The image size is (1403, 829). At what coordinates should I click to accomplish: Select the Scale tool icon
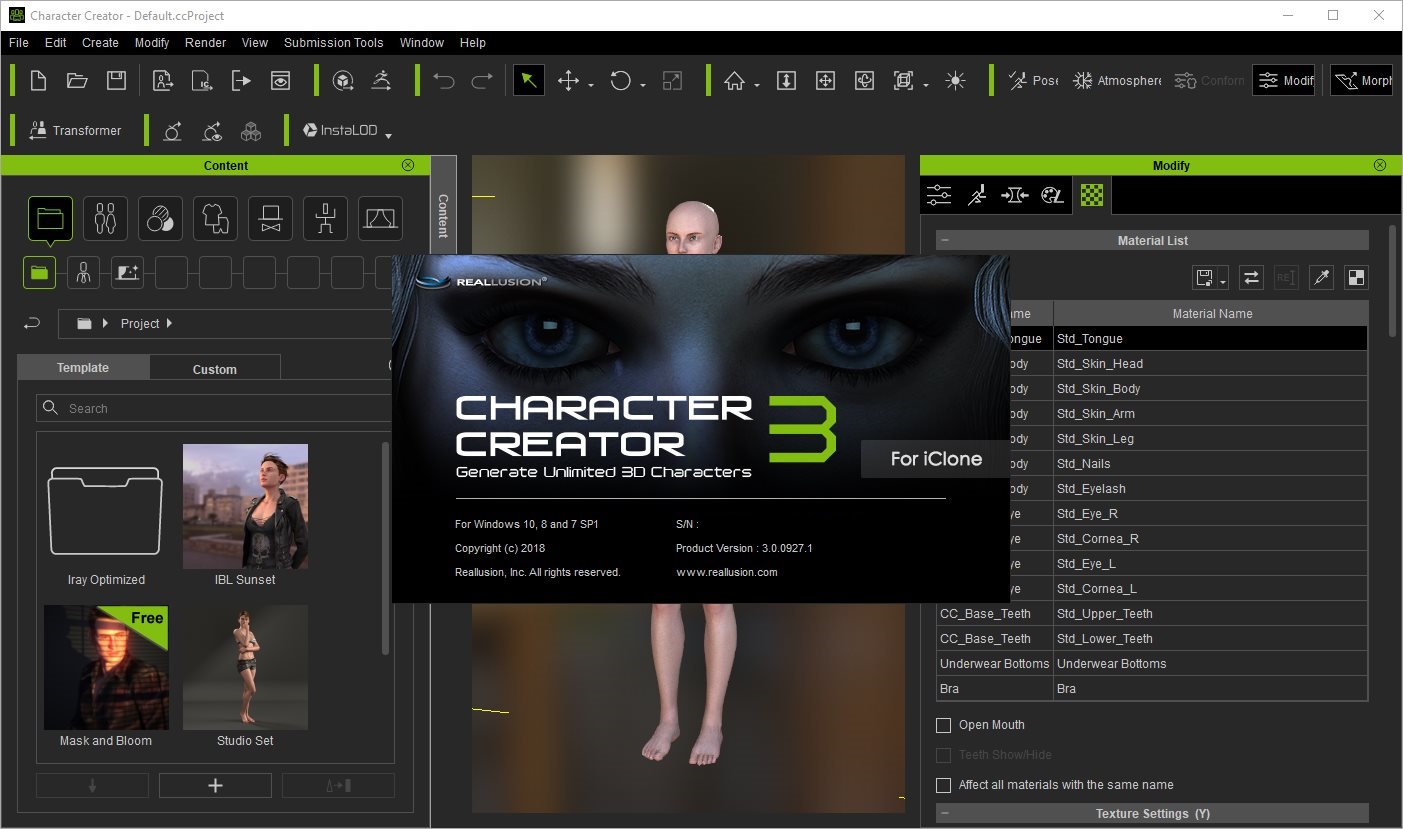673,81
